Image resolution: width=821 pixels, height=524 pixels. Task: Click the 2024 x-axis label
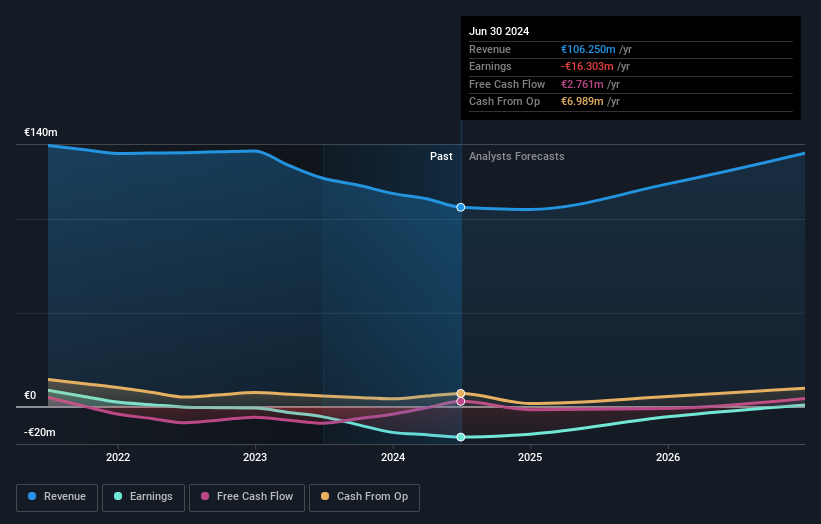click(393, 457)
